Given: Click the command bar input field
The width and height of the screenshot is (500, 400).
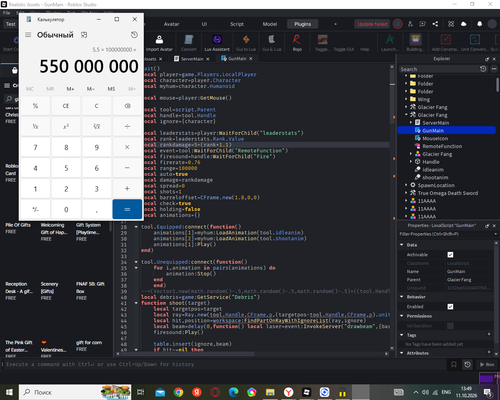Looking at the screenshot, I should click(x=225, y=365).
